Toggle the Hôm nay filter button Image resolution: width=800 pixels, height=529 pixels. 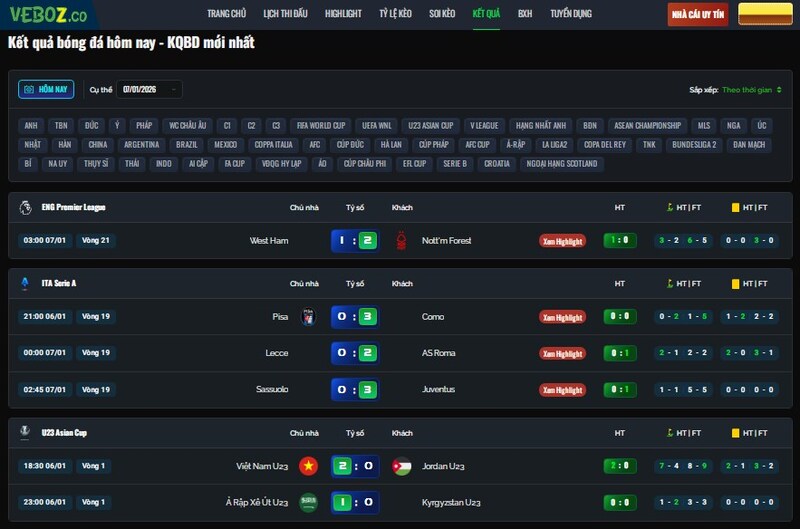tap(46, 89)
